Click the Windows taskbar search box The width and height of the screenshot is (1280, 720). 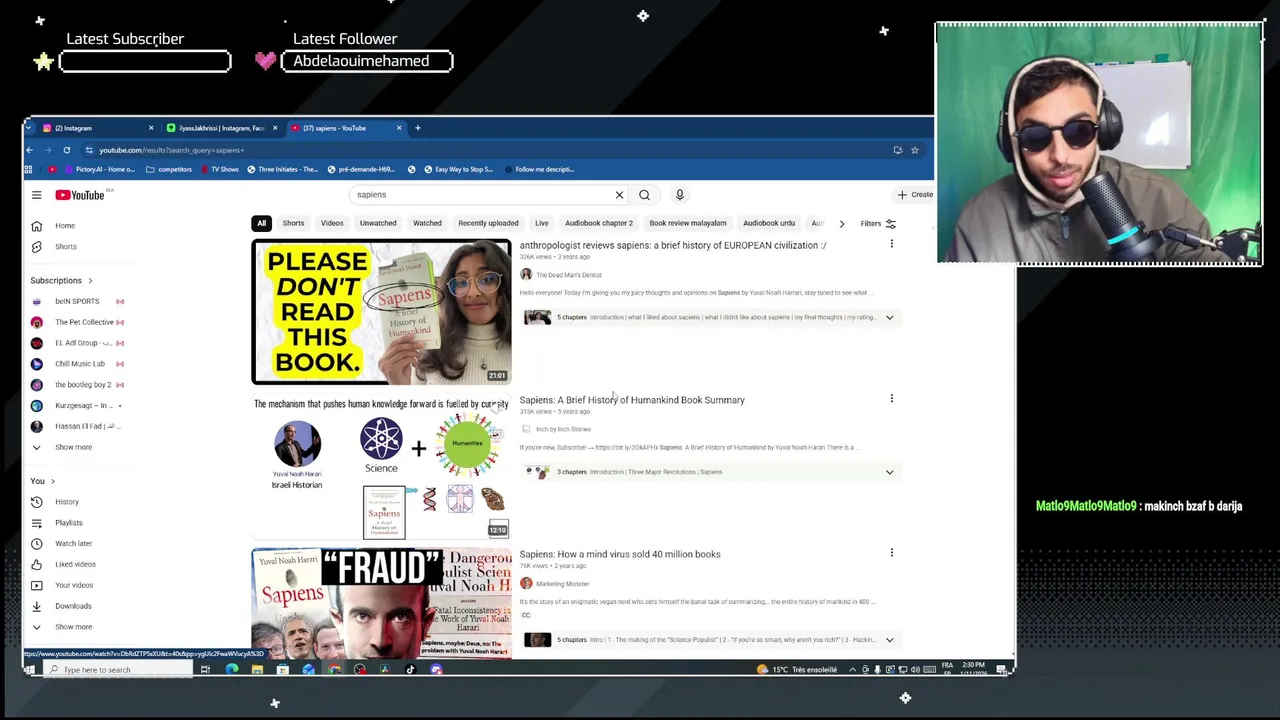[118, 670]
